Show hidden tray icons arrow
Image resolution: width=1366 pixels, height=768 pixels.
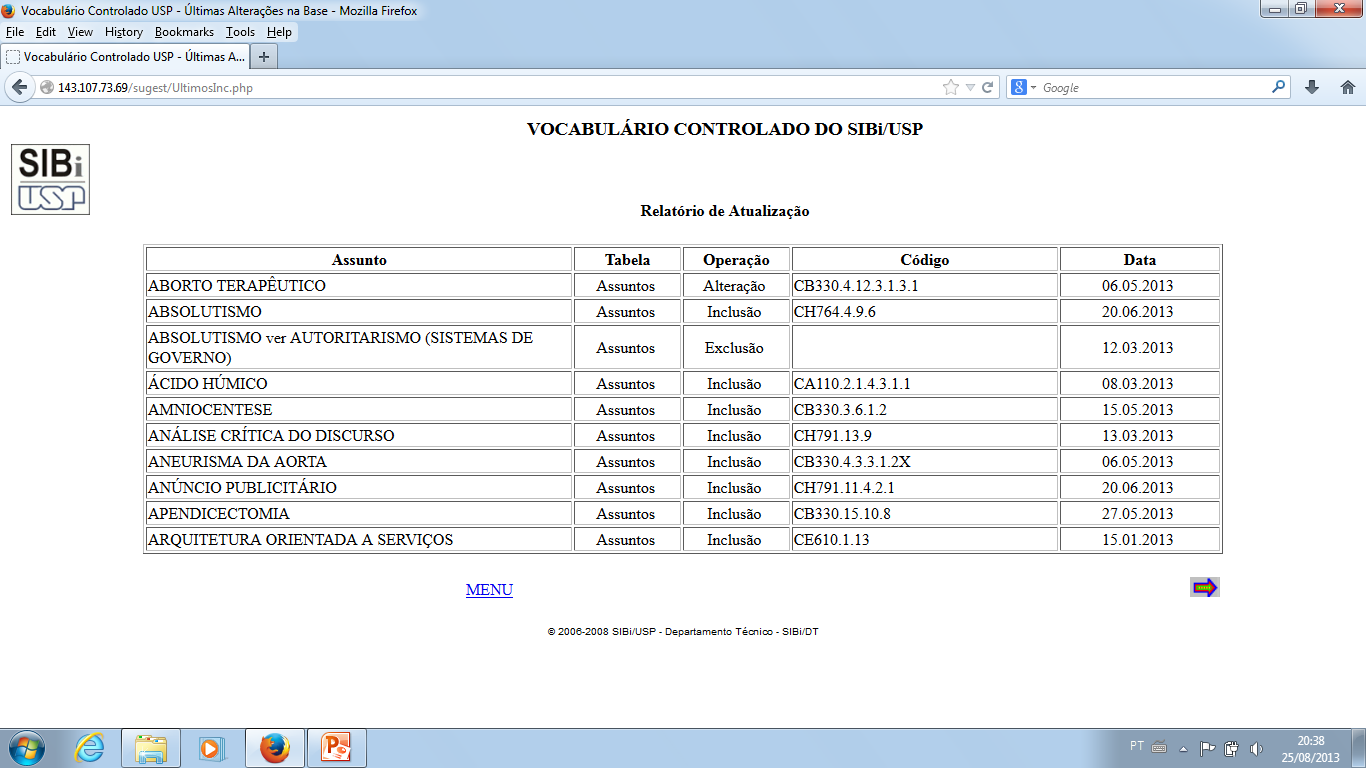[1184, 748]
